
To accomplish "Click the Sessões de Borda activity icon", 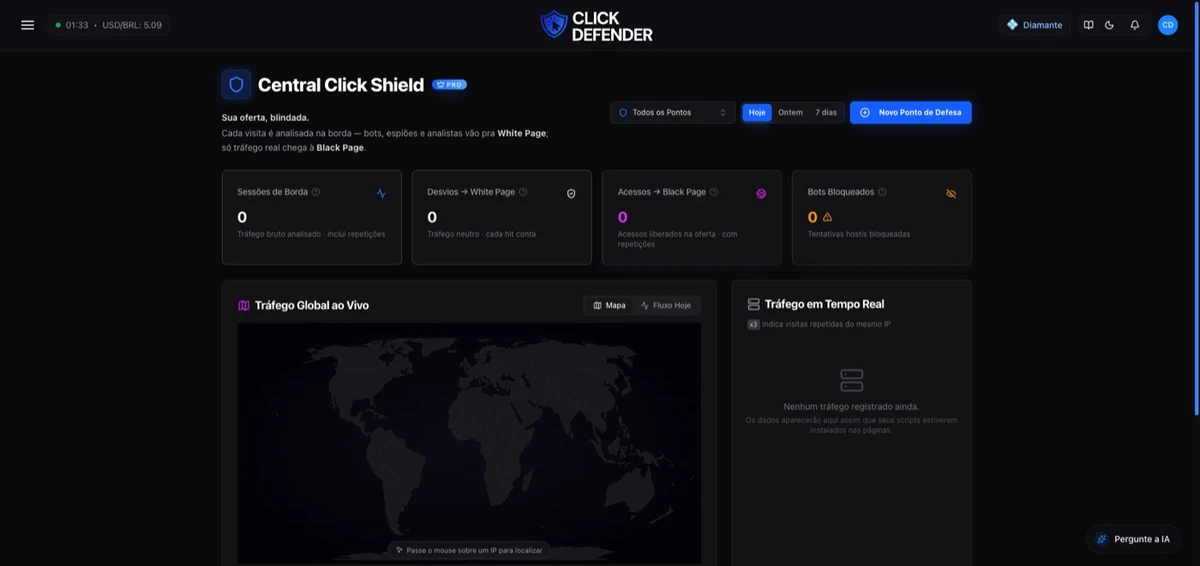I will point(381,194).
